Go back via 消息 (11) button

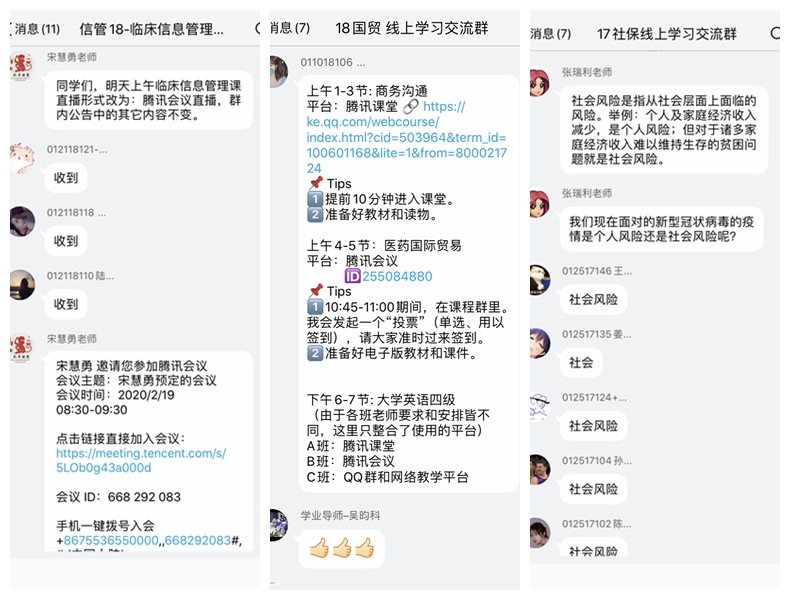[x=35, y=29]
